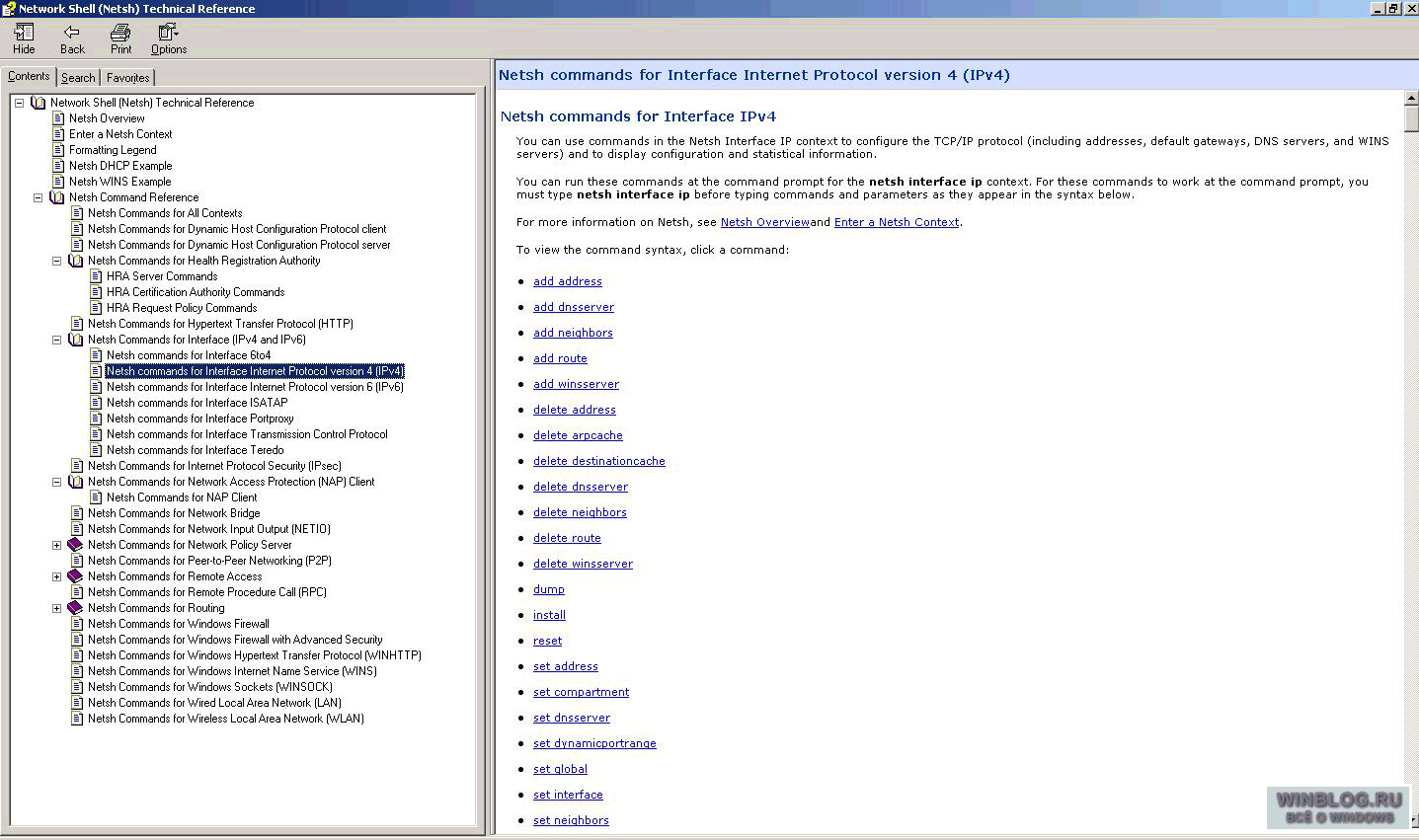
Task: Click the closed book icon beside Remote Access
Action: coord(76,576)
